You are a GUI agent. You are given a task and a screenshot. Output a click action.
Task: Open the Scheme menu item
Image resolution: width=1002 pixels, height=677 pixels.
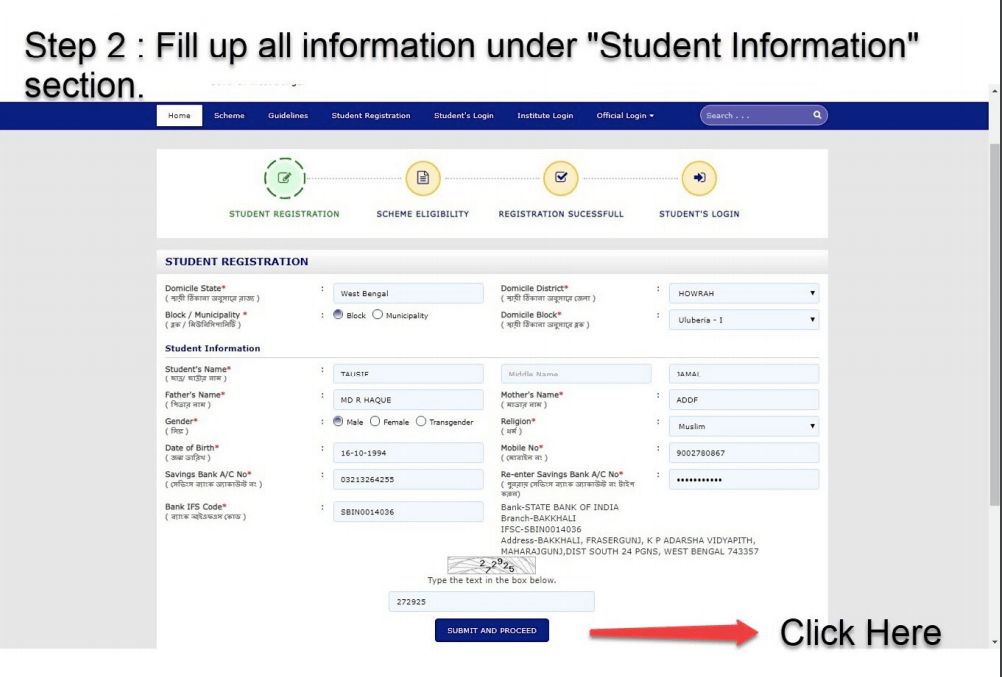pos(229,116)
